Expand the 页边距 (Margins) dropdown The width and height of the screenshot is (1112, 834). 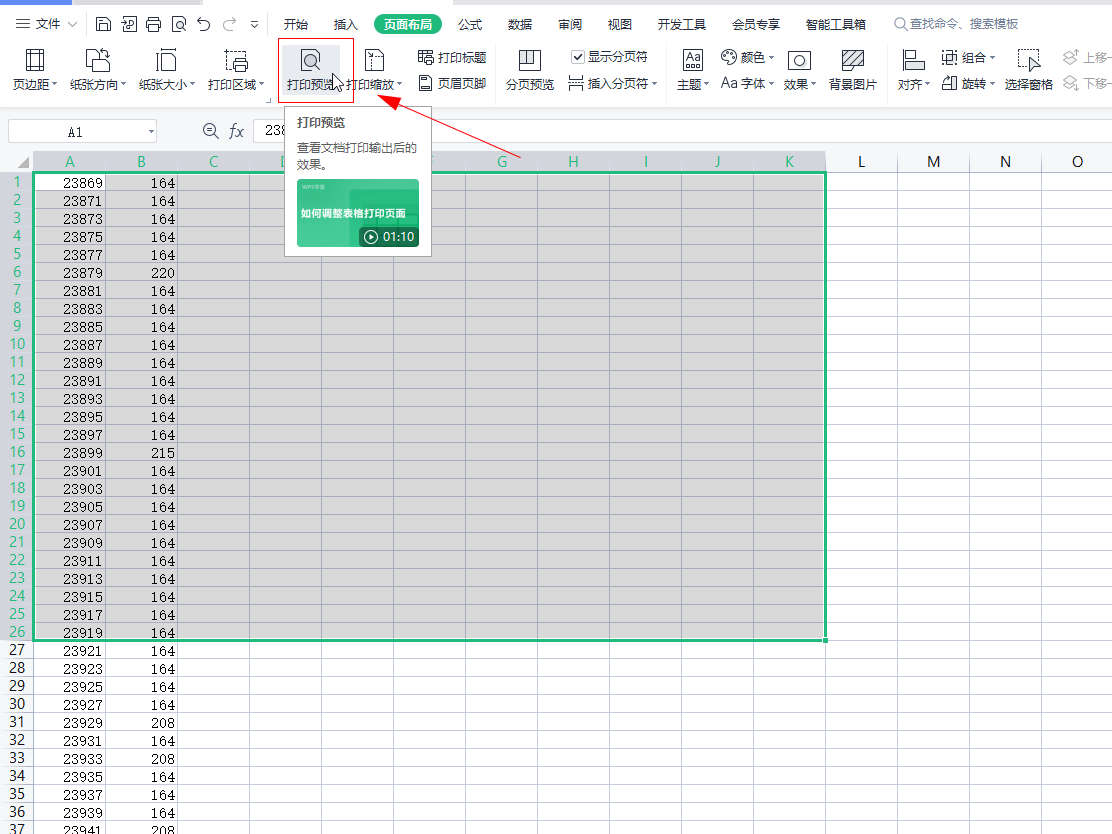click(35, 70)
